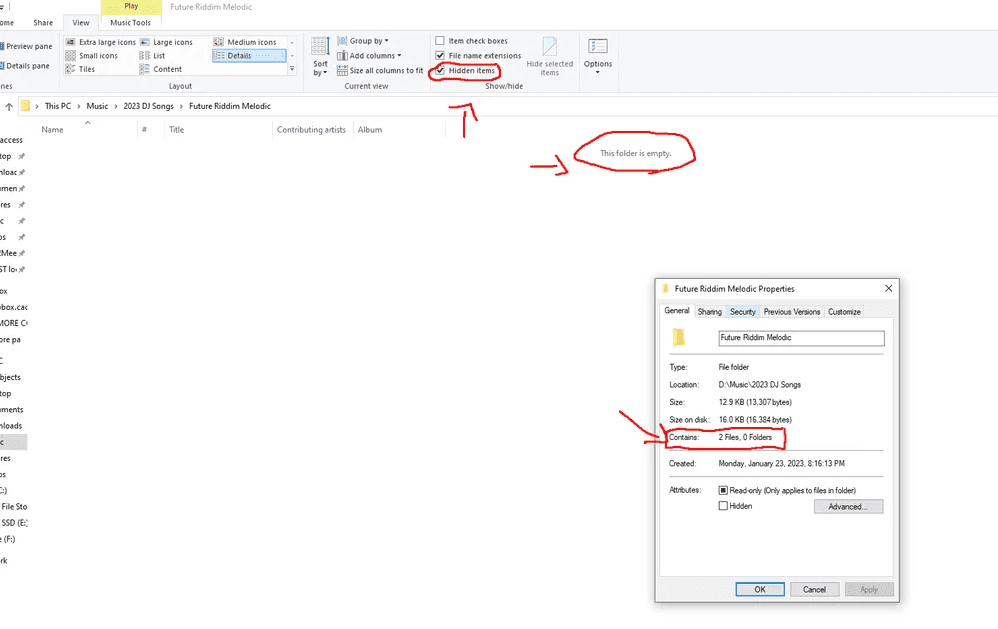Switch to the Security tab in Properties
998x629 pixels.
click(x=742, y=312)
